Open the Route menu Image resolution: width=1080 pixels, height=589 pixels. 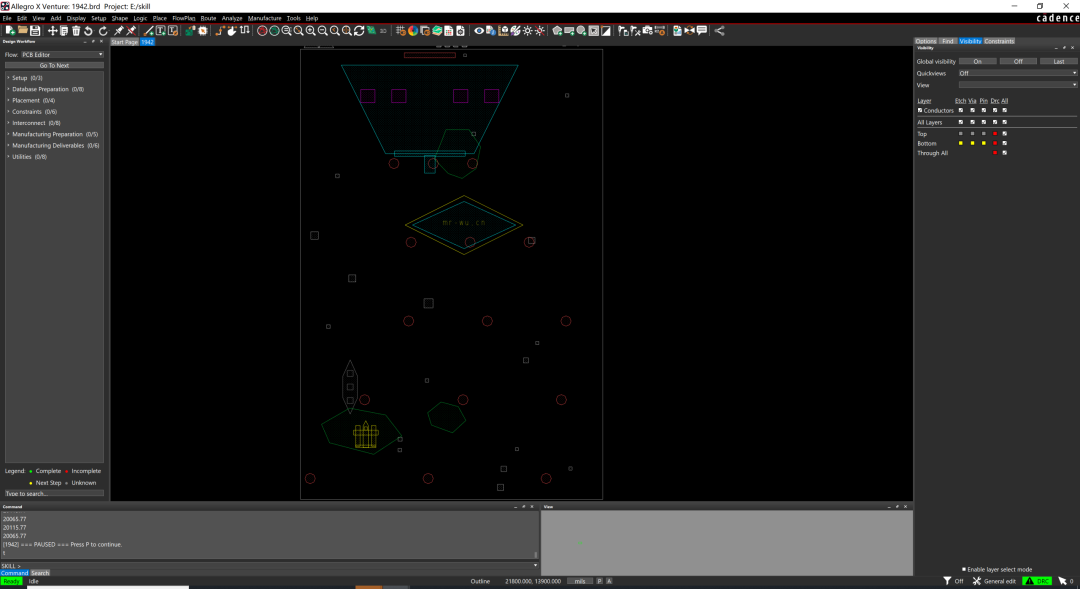(x=208, y=19)
